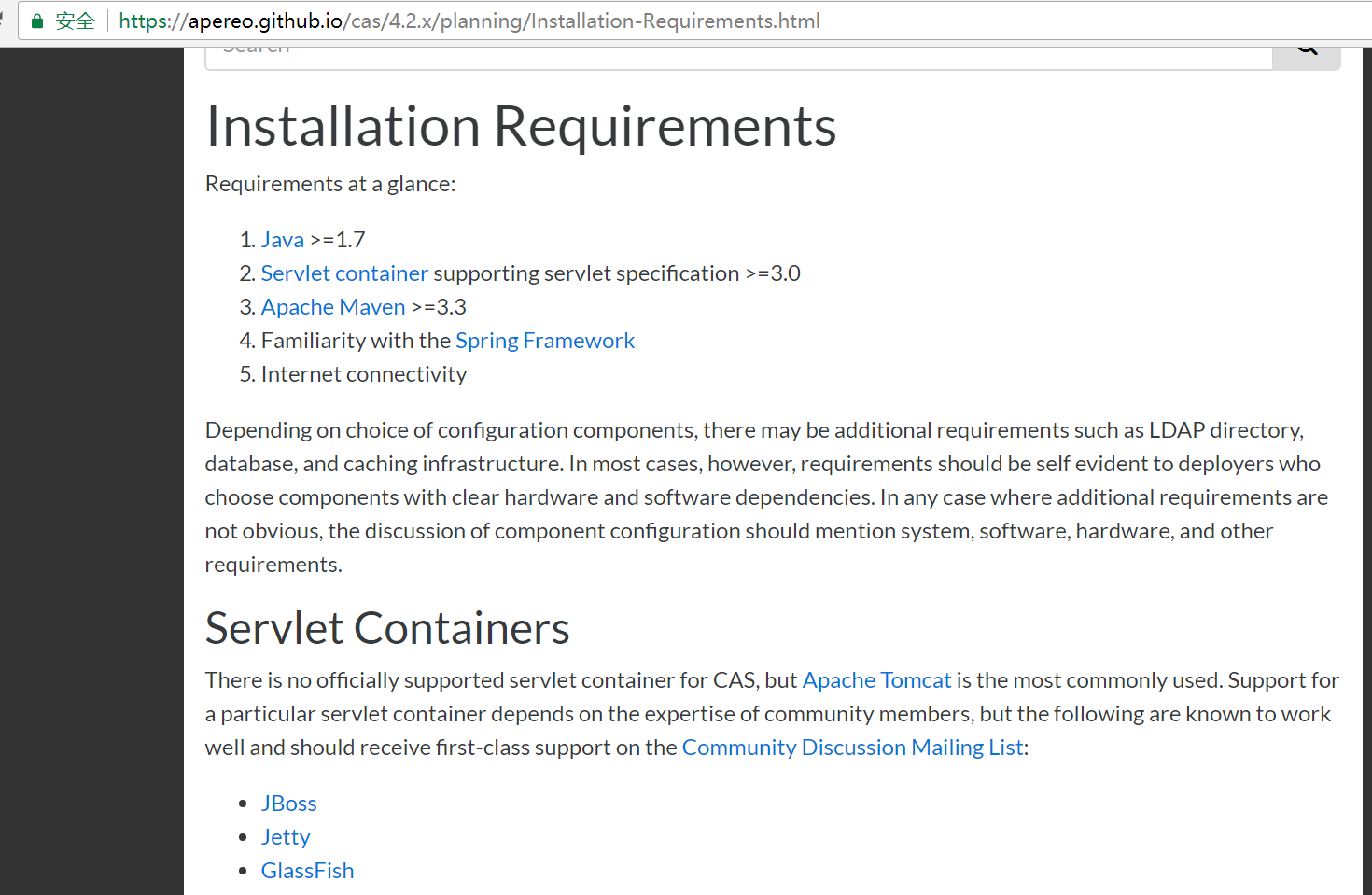The width and height of the screenshot is (1372, 895).
Task: Go to Community Discussion Mailing List
Action: [x=853, y=748]
